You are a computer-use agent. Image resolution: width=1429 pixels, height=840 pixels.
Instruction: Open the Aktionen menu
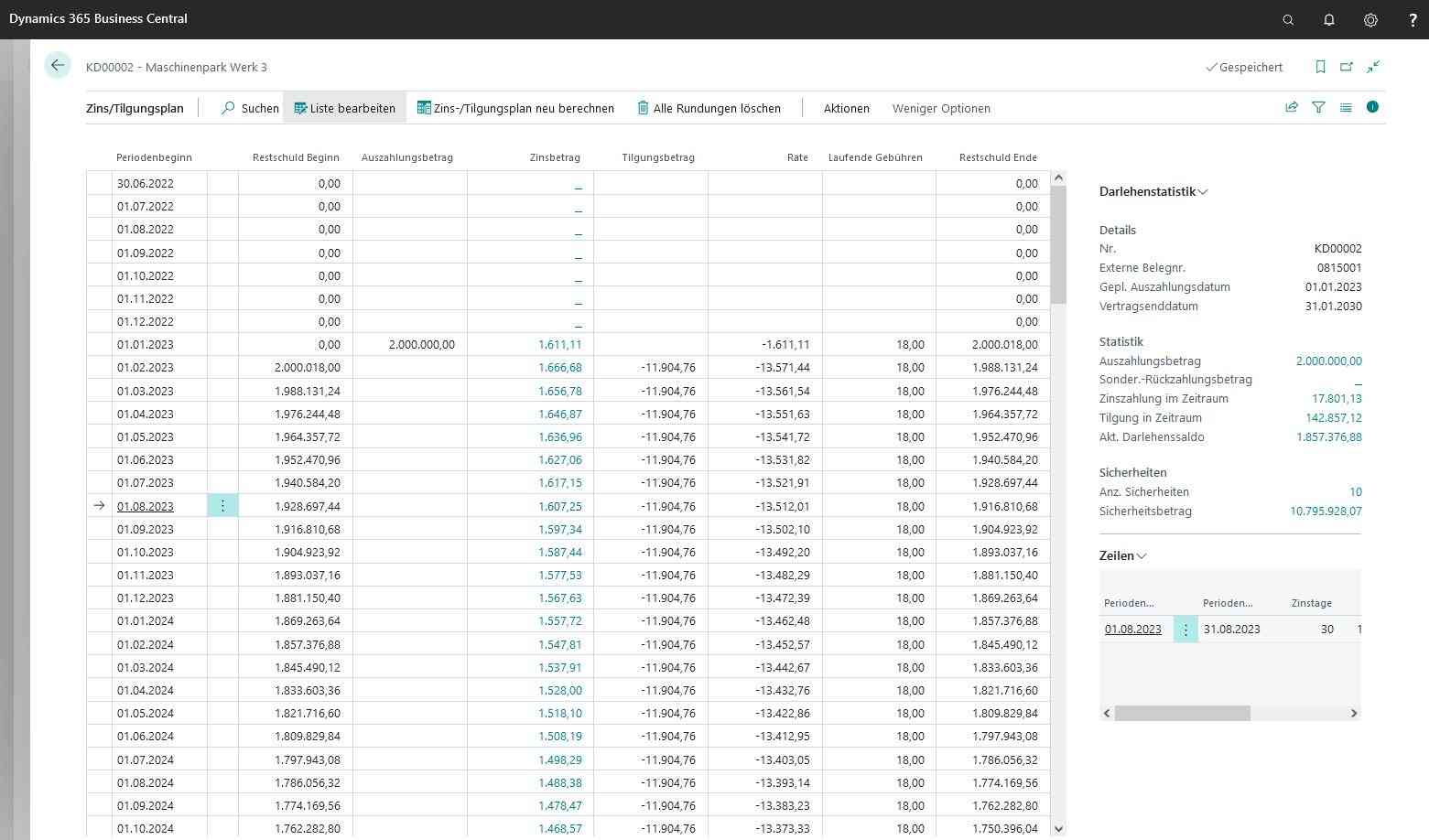click(x=846, y=108)
